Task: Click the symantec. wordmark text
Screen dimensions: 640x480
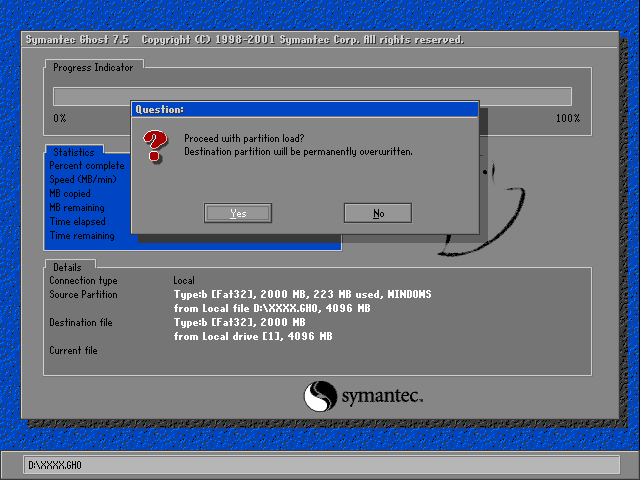Action: pyautogui.click(x=382, y=396)
